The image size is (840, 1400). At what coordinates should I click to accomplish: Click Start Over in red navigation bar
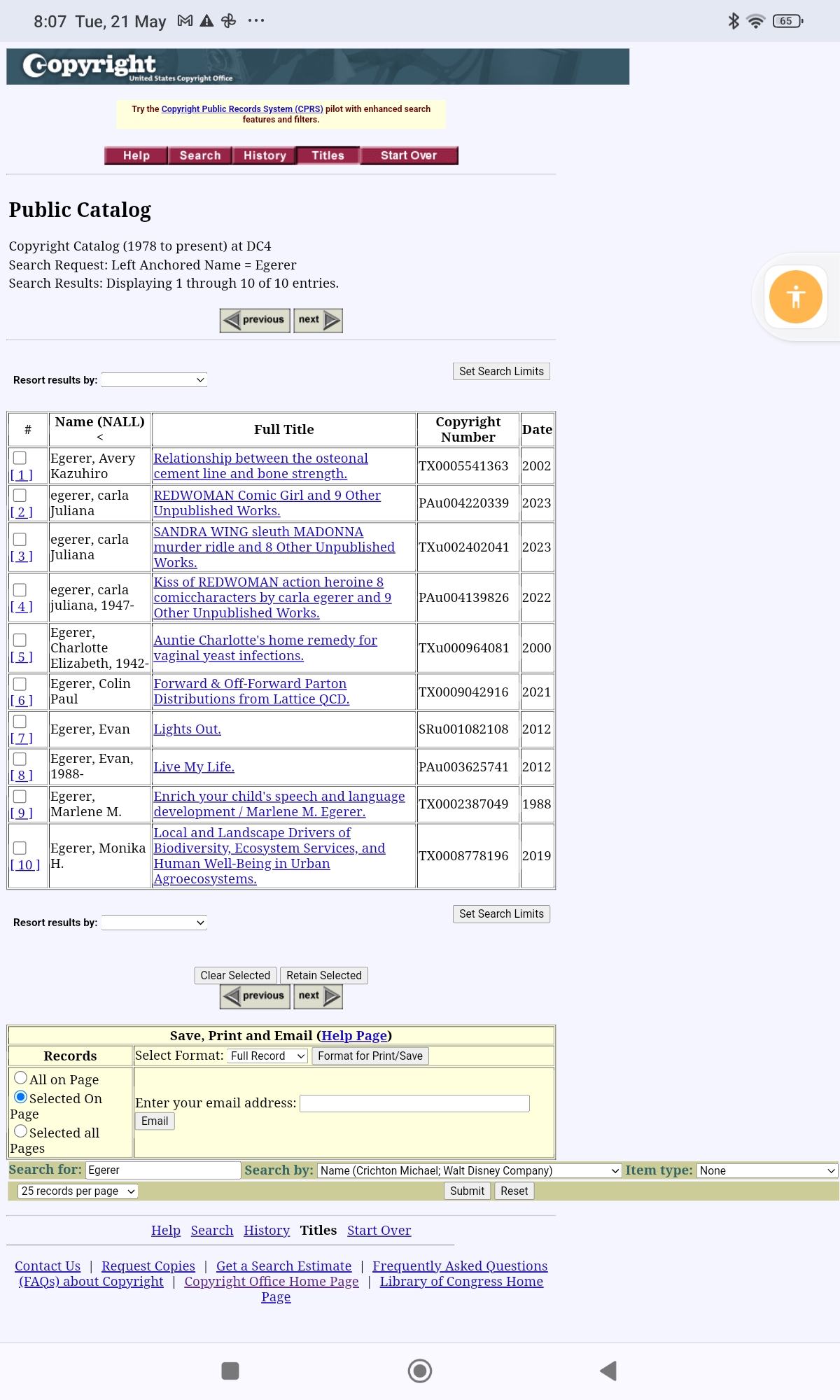(409, 155)
